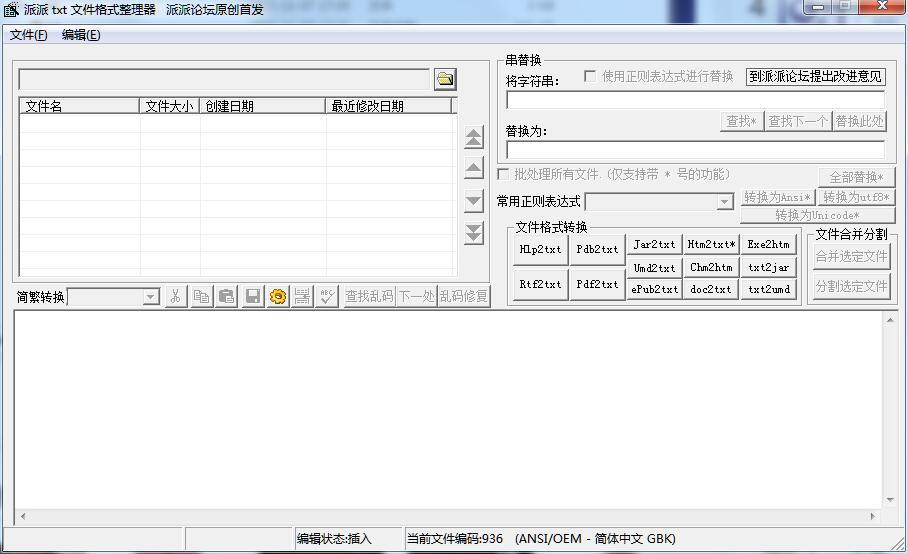908x554 pixels.
Task: Click the floppy disk save icon
Action: point(252,296)
